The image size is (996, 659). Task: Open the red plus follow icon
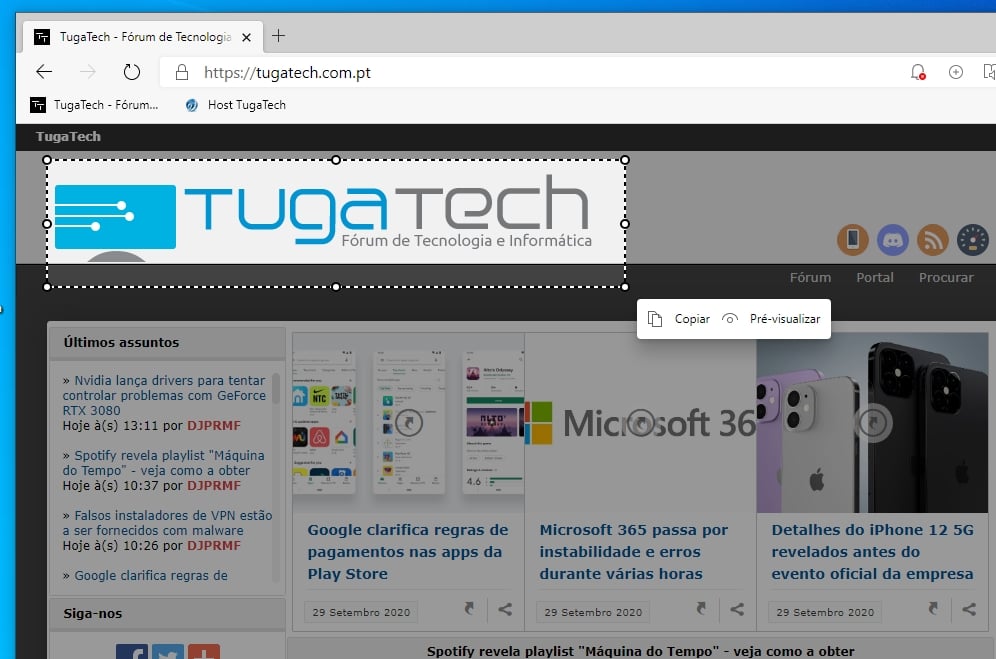[x=204, y=652]
